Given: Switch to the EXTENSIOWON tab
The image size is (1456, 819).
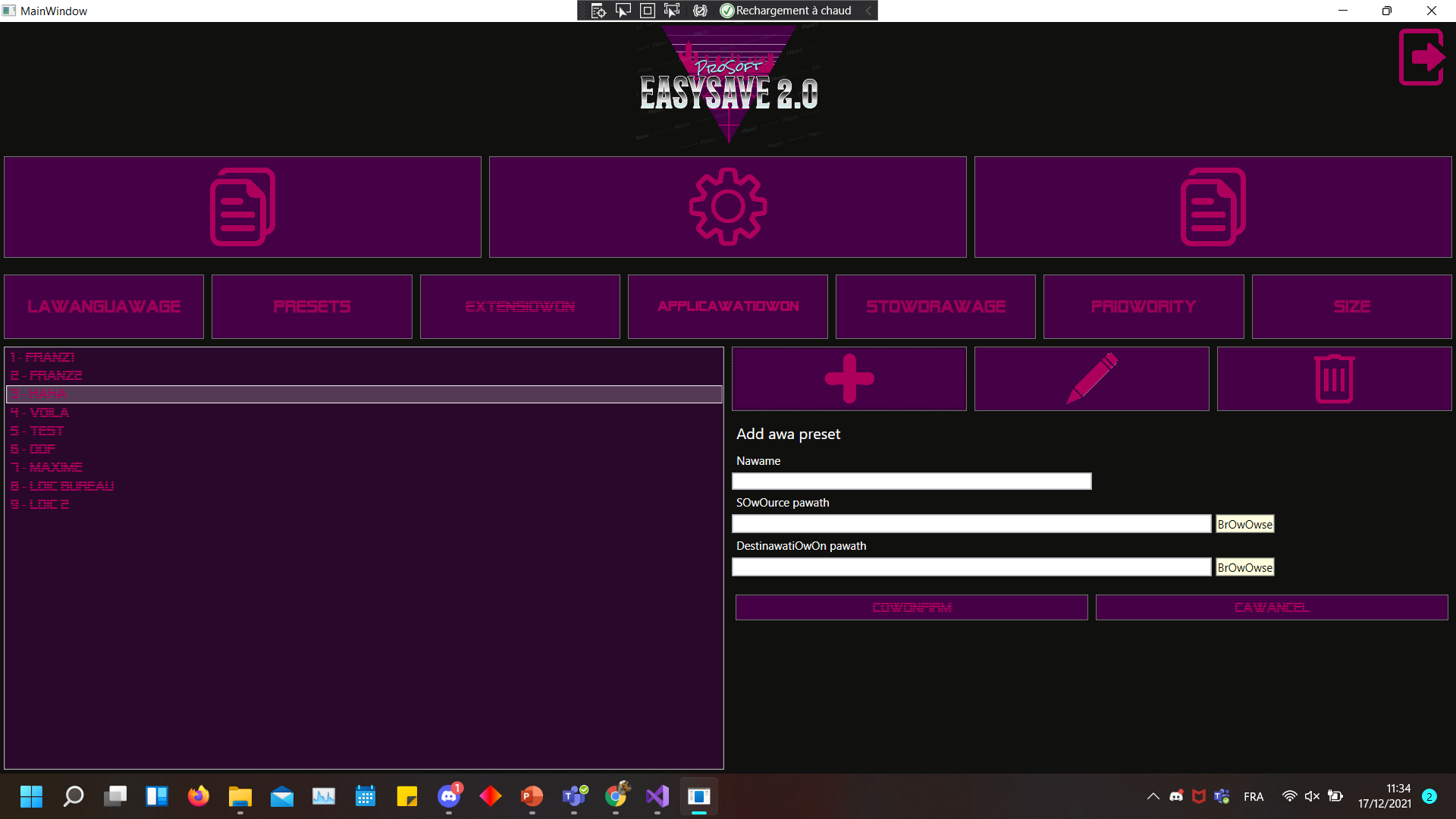Looking at the screenshot, I should [x=519, y=306].
